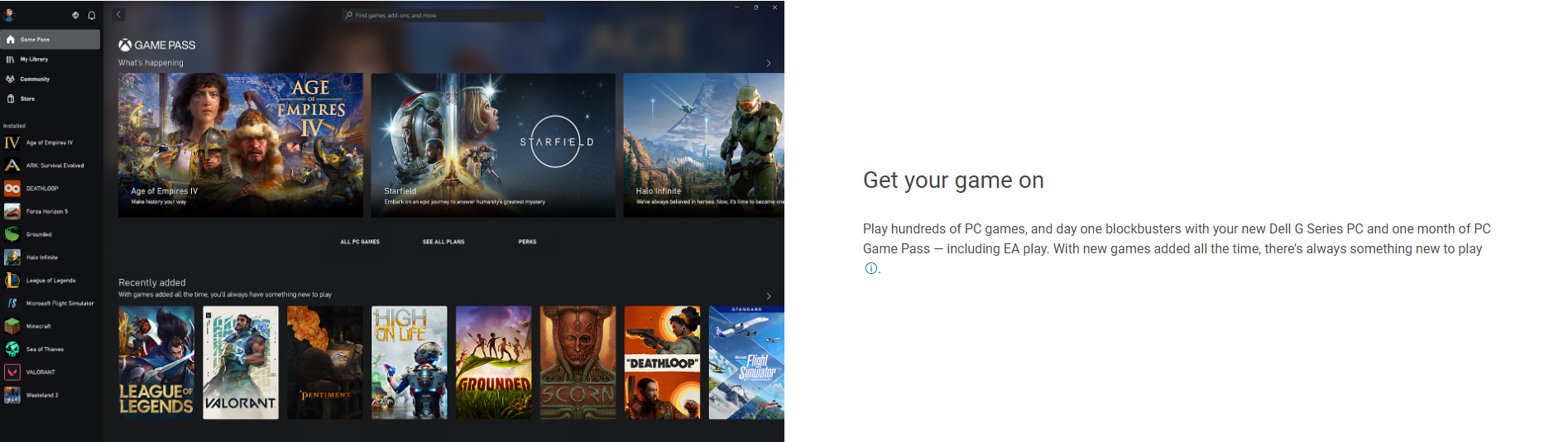
Task: Select VALORANT in the Installed sidebar list
Action: point(50,372)
